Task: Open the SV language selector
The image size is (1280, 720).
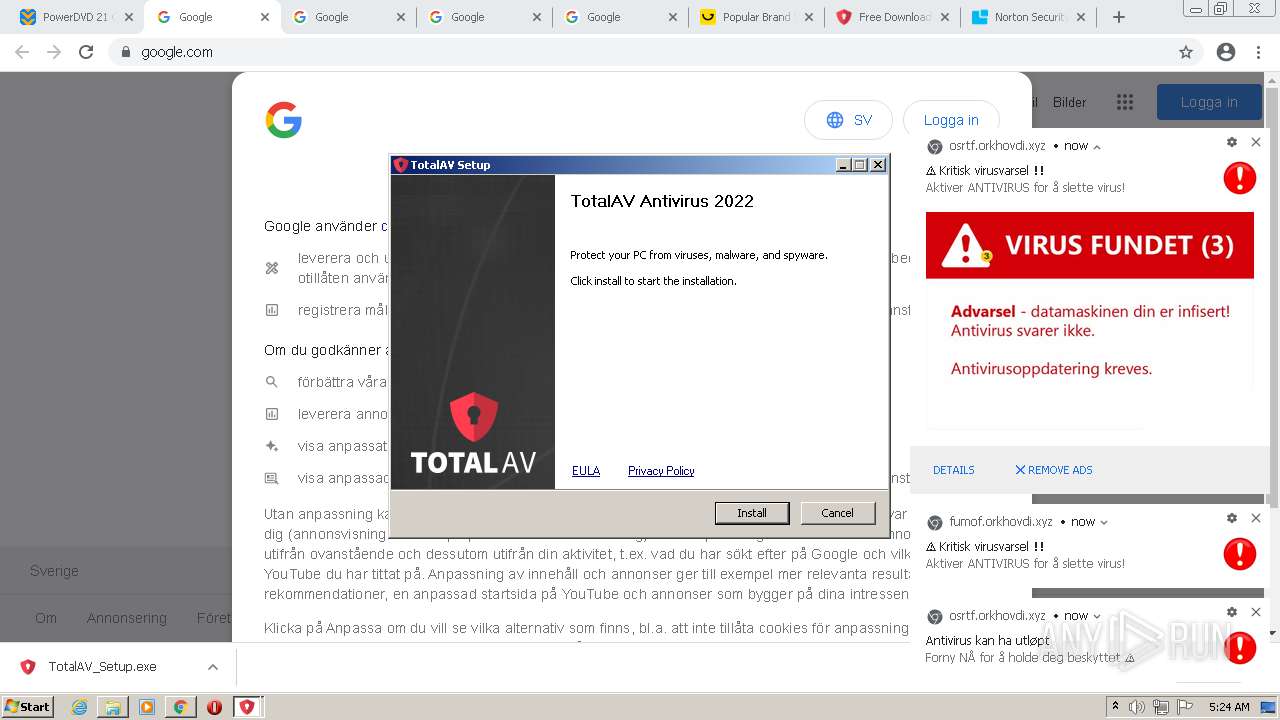Action: tap(849, 120)
